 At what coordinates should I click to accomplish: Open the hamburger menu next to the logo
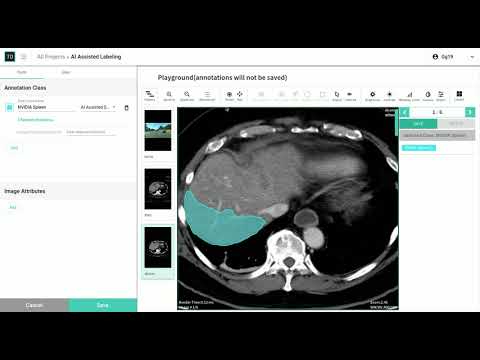click(24, 57)
